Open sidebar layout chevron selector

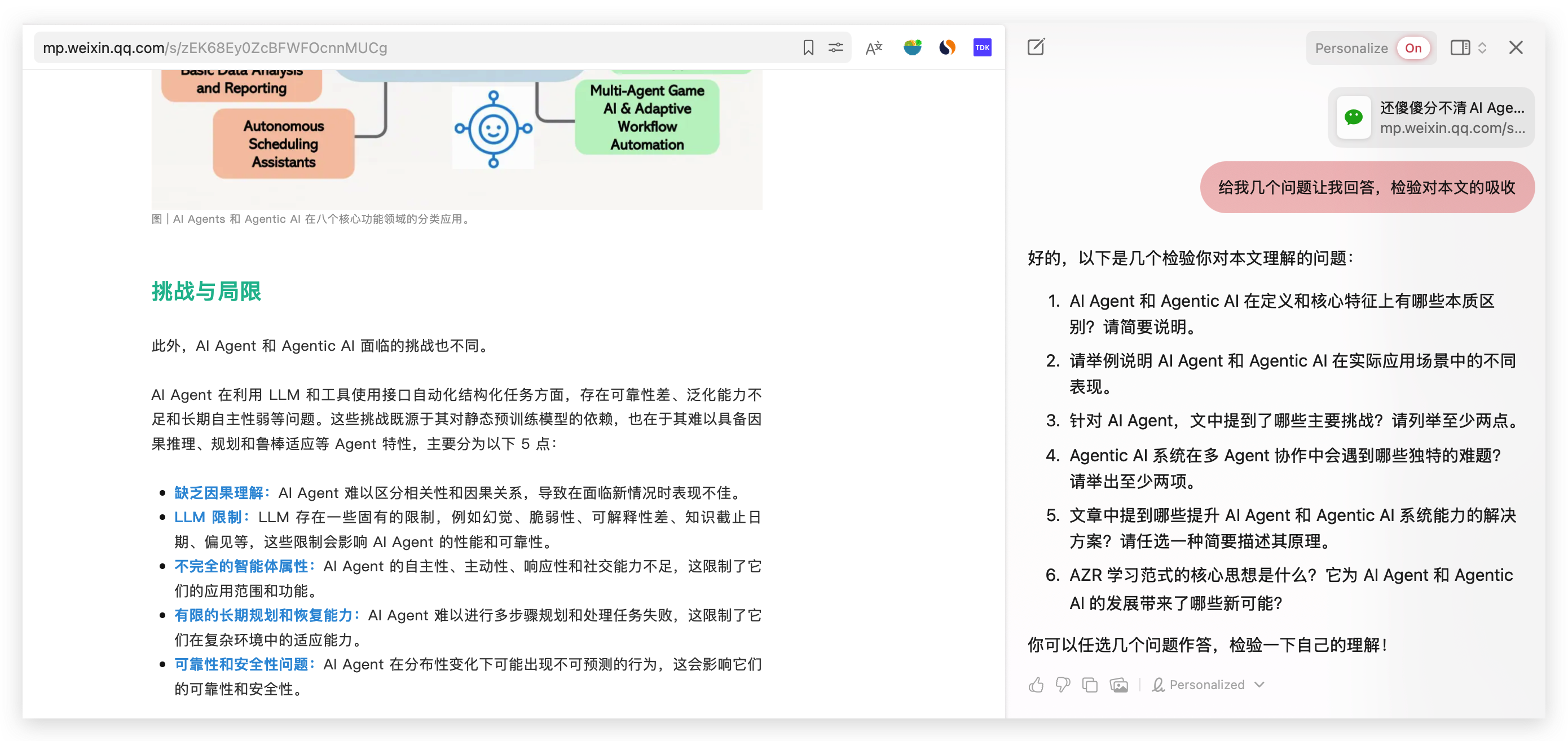(x=1482, y=47)
